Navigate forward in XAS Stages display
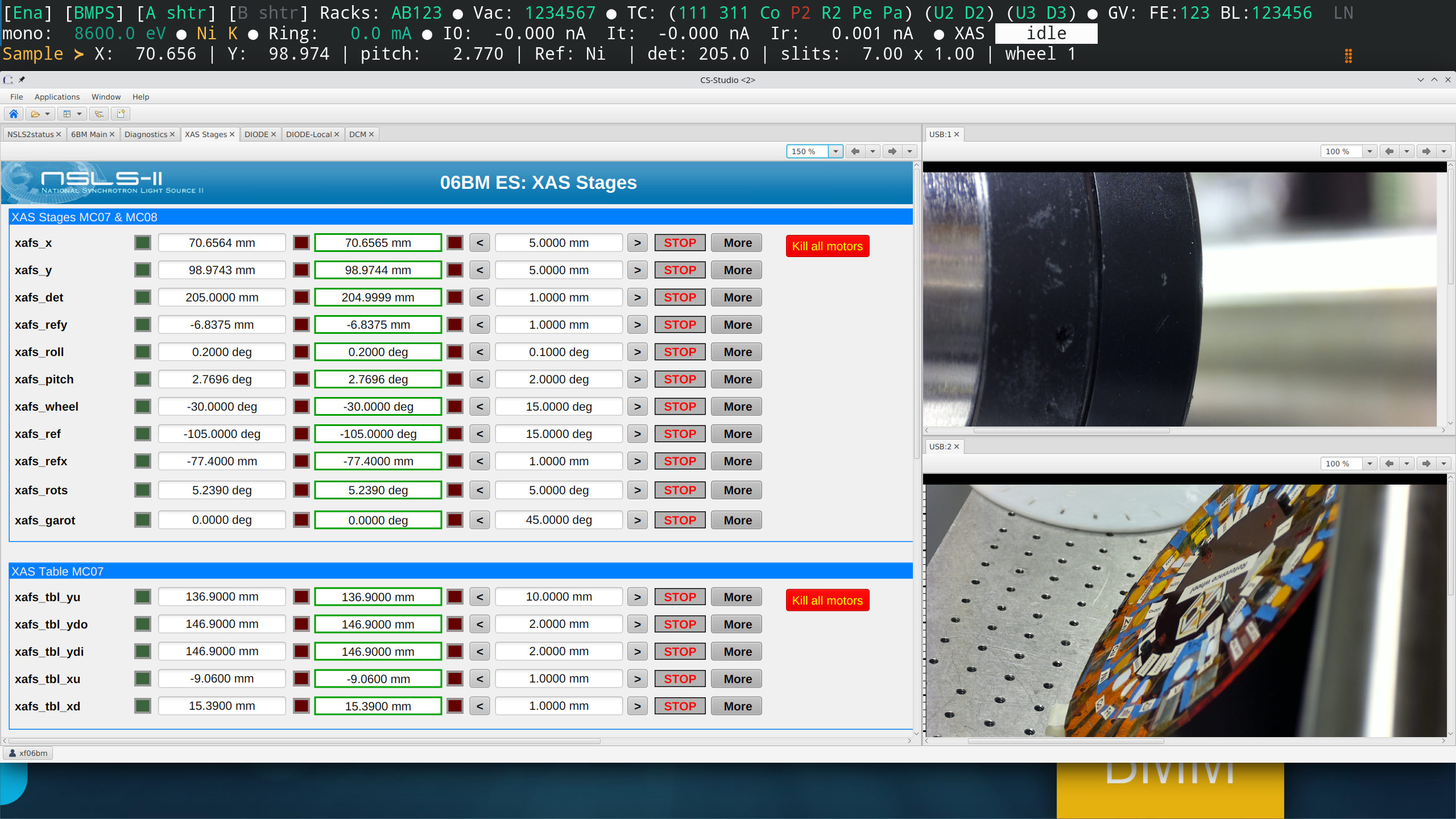The height and width of the screenshot is (819, 1456). point(892,151)
